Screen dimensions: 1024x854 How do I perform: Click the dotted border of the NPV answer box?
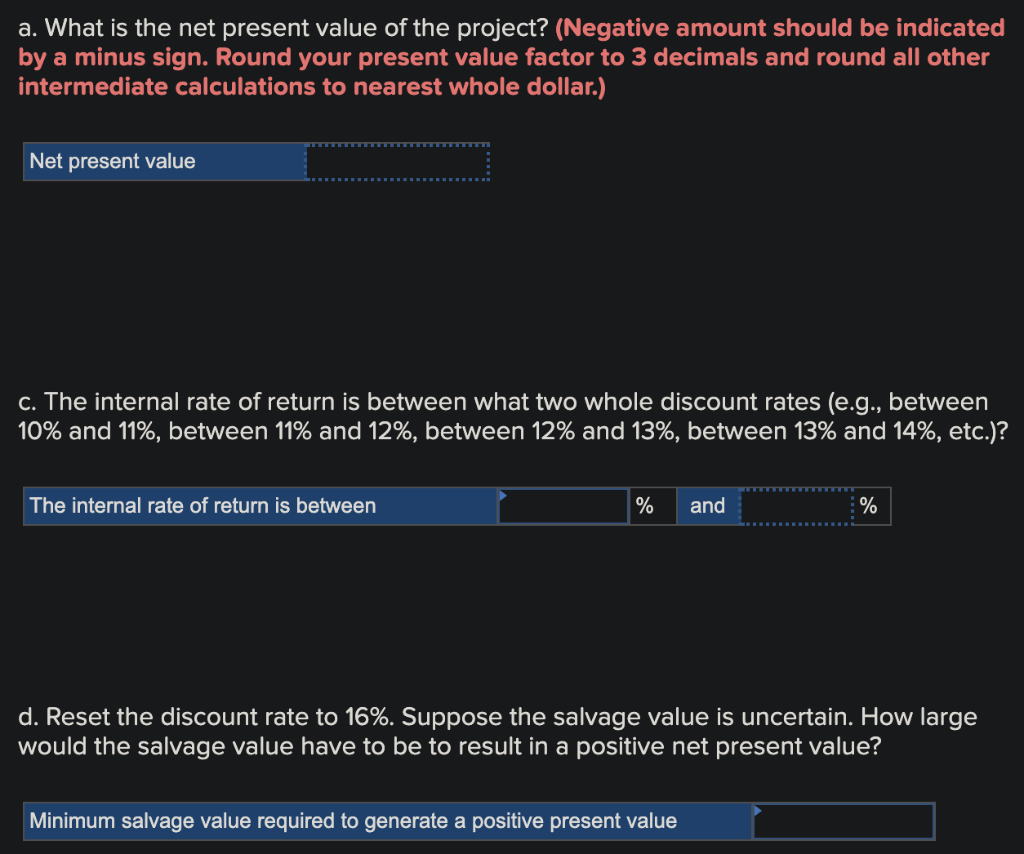click(x=397, y=142)
